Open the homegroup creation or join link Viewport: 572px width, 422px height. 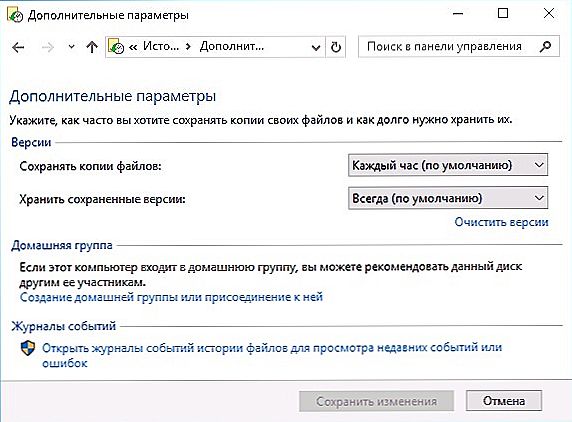[x=171, y=297]
